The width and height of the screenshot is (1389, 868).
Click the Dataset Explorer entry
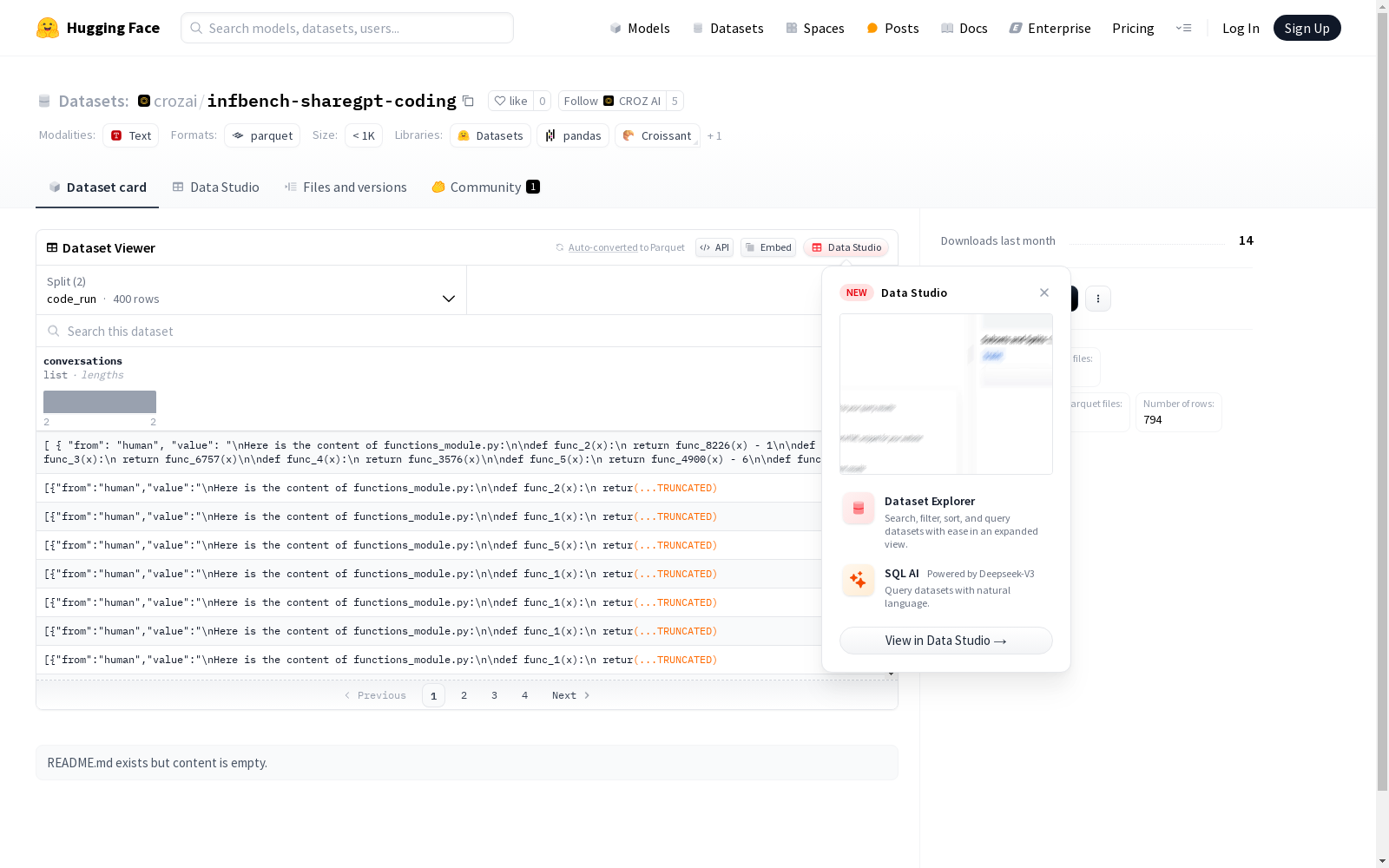946,521
